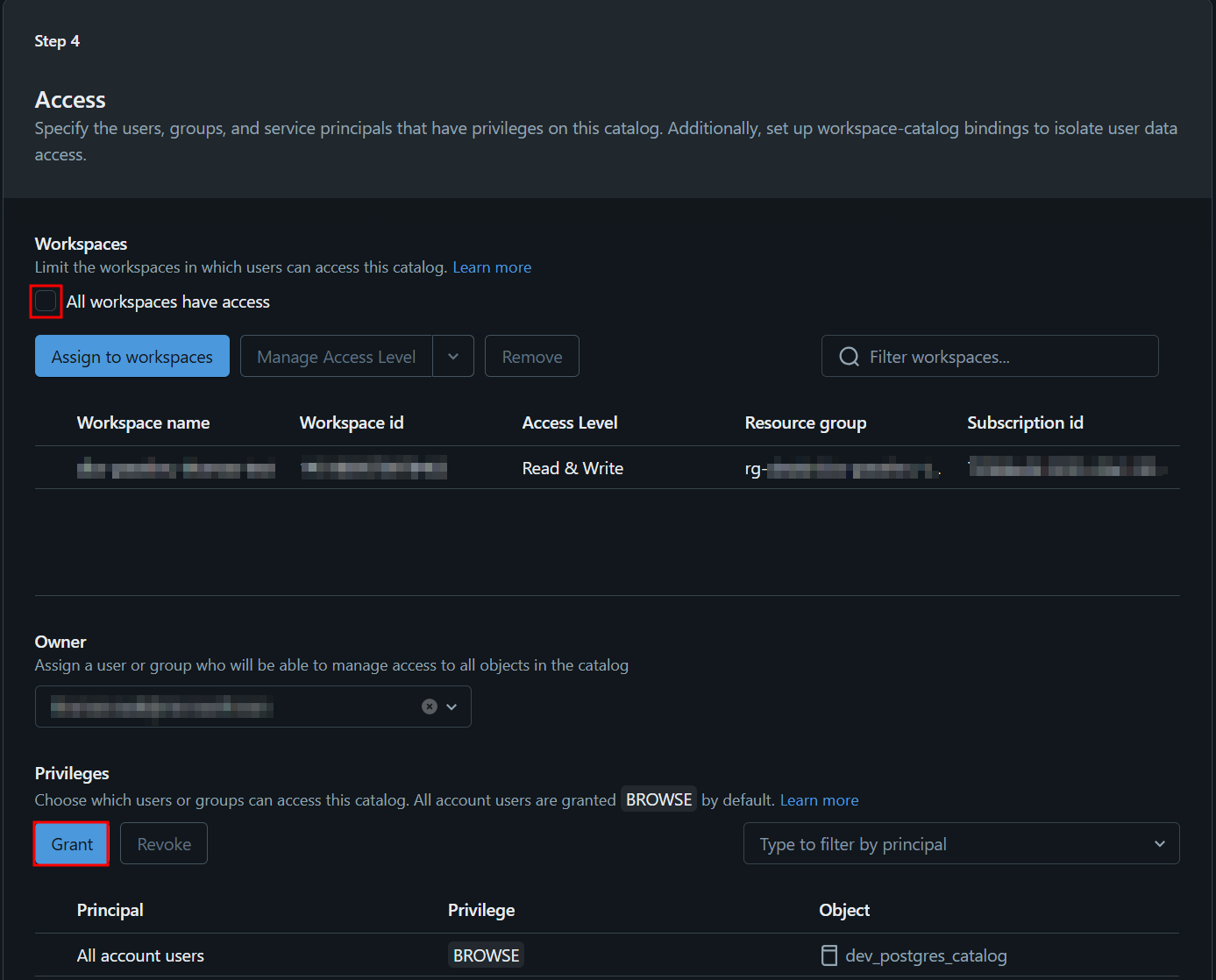Screen dimensions: 1216x980
Task: Click the Grant privileges button
Action: [72, 844]
